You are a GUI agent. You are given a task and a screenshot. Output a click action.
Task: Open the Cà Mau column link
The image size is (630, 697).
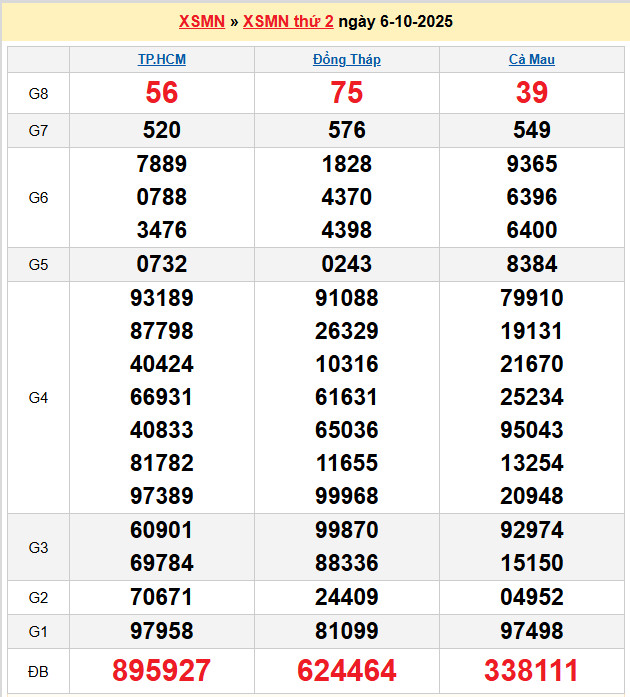532,59
